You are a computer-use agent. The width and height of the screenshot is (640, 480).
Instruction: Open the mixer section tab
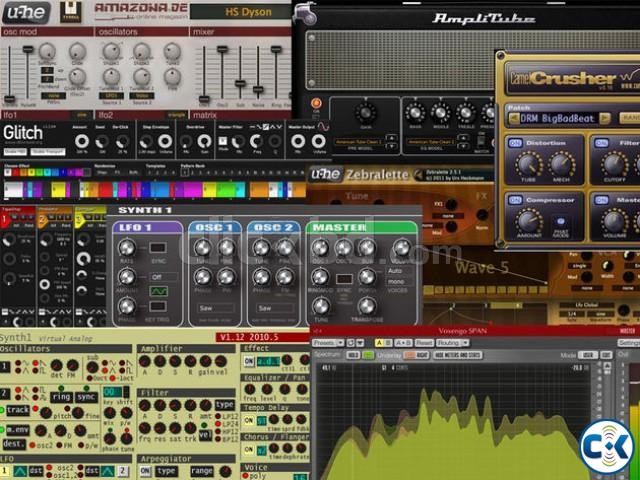(240, 32)
